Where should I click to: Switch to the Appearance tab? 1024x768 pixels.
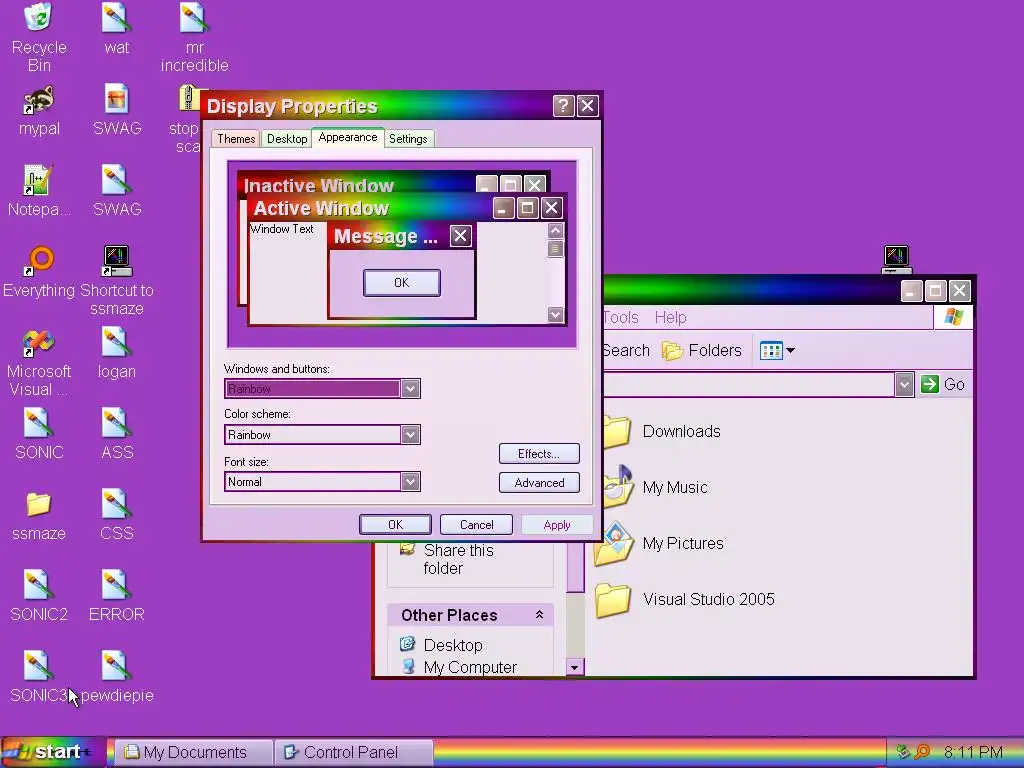coord(347,137)
